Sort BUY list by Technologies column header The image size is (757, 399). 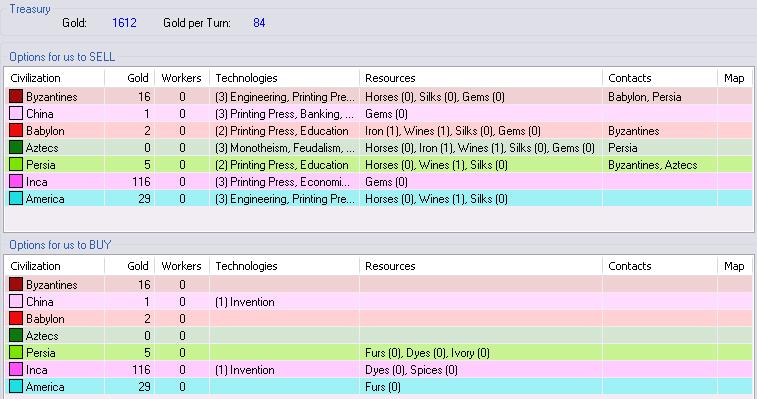(x=284, y=266)
